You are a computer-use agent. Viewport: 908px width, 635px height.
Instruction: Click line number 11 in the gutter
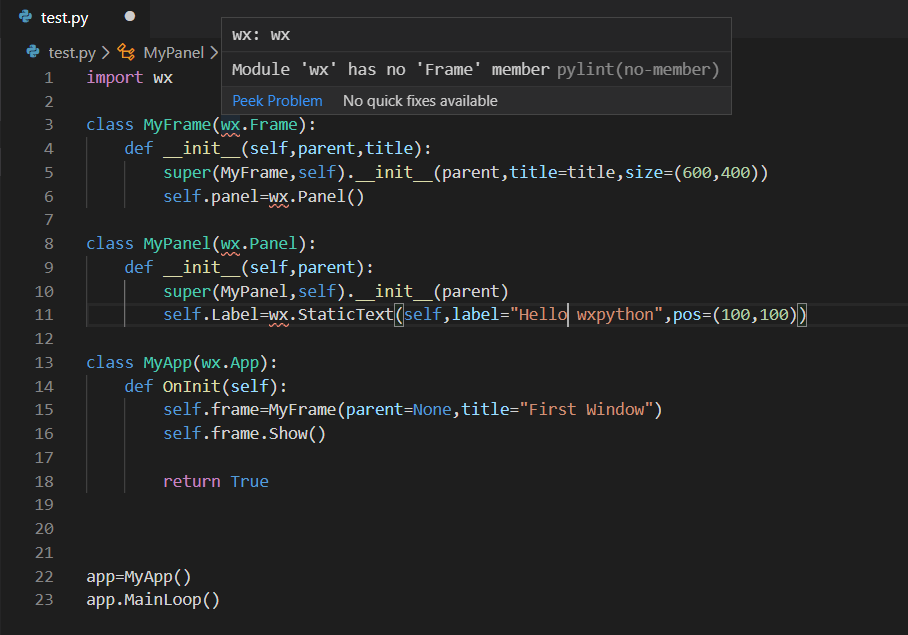click(x=43, y=314)
